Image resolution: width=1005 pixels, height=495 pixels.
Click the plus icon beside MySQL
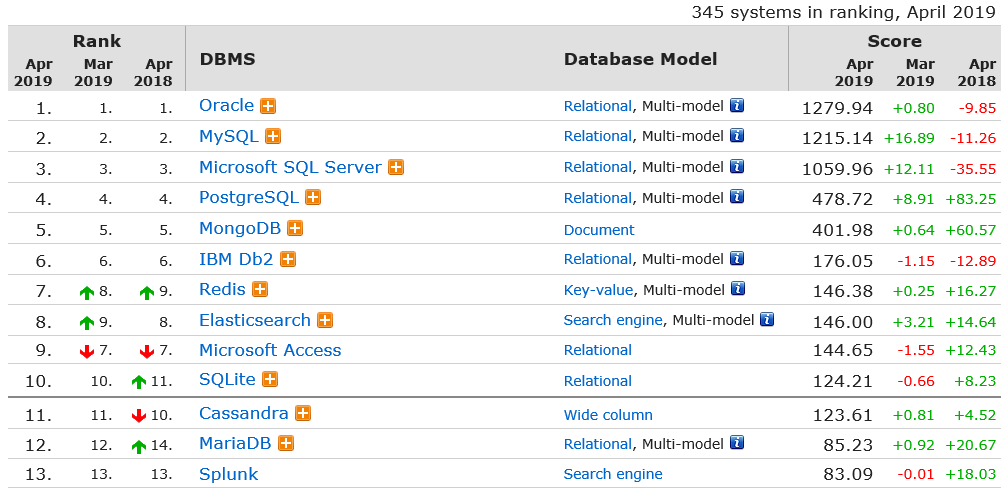[273, 137]
